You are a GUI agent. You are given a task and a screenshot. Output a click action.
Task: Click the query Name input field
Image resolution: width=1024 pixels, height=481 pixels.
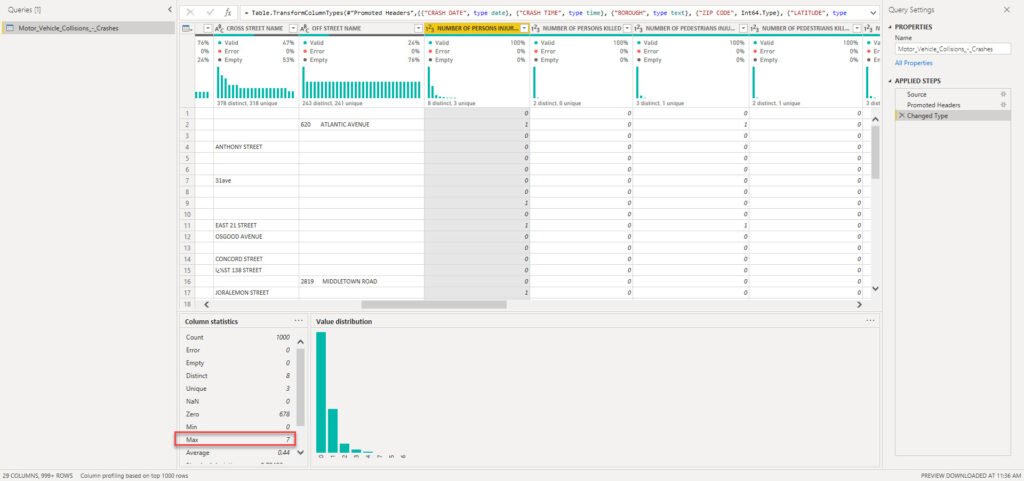point(952,49)
